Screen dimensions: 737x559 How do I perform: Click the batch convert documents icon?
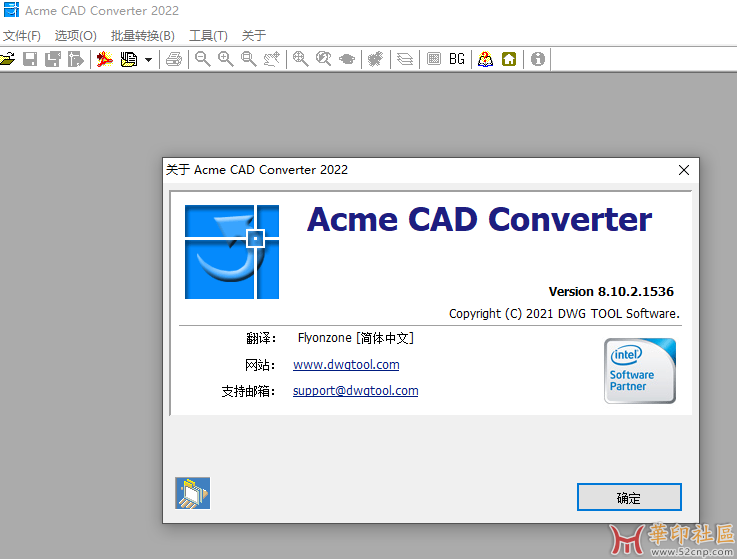click(129, 59)
